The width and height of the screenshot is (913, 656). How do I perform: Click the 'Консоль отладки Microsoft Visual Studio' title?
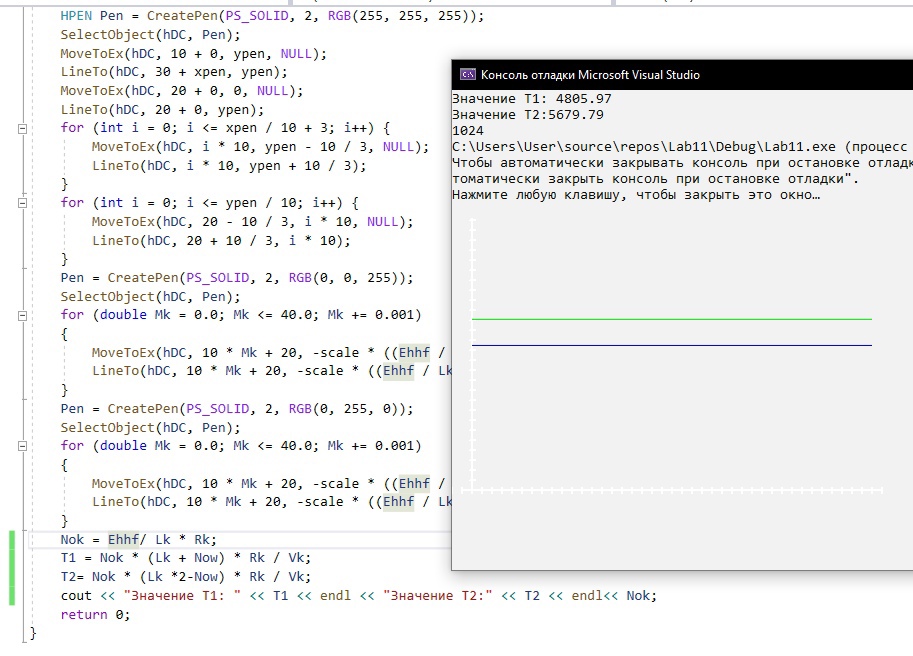(x=590, y=75)
